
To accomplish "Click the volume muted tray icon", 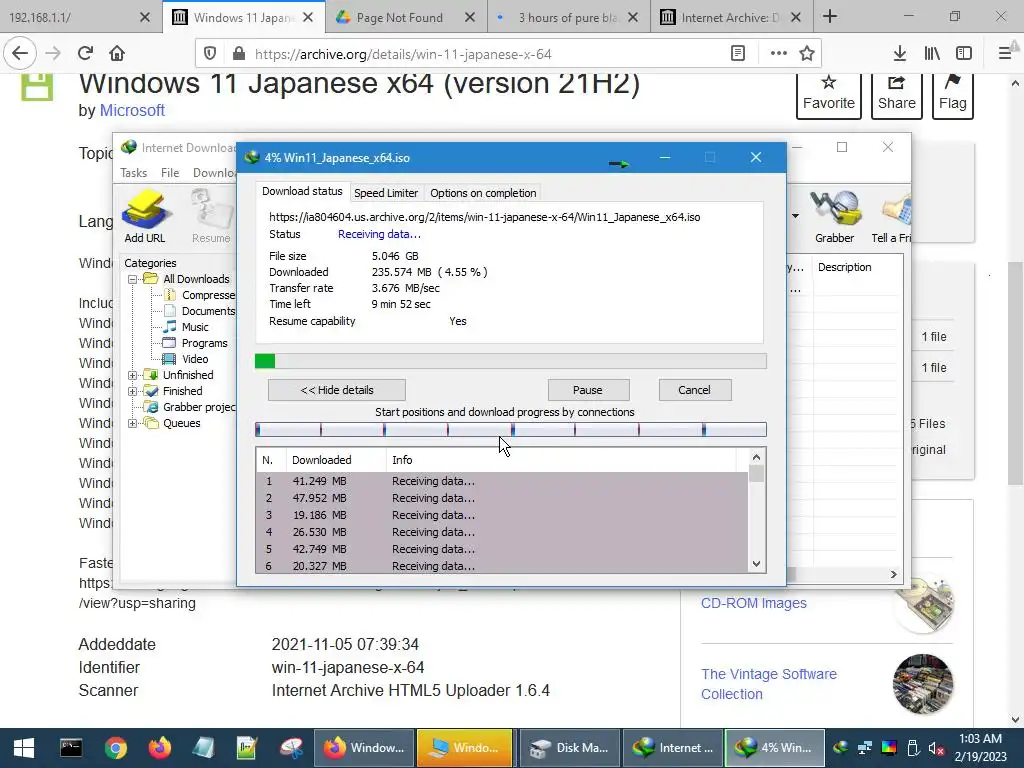I will point(936,748).
